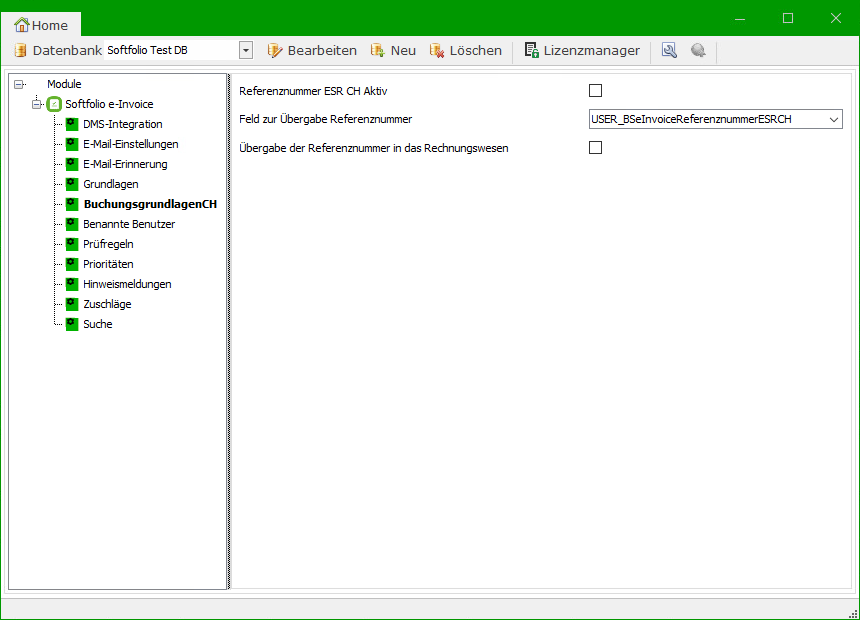Click the Softfolio e-Invoice module icon
This screenshot has width=860, height=620.
[55, 104]
